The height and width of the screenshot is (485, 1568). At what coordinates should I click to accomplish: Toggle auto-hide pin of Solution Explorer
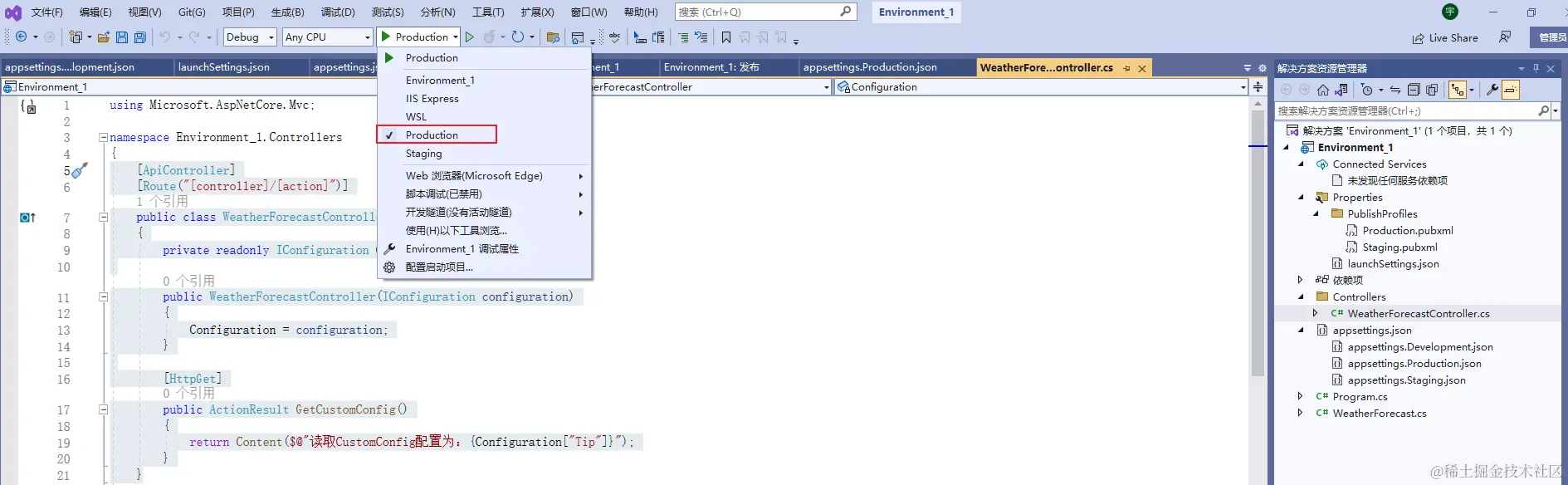point(1536,68)
